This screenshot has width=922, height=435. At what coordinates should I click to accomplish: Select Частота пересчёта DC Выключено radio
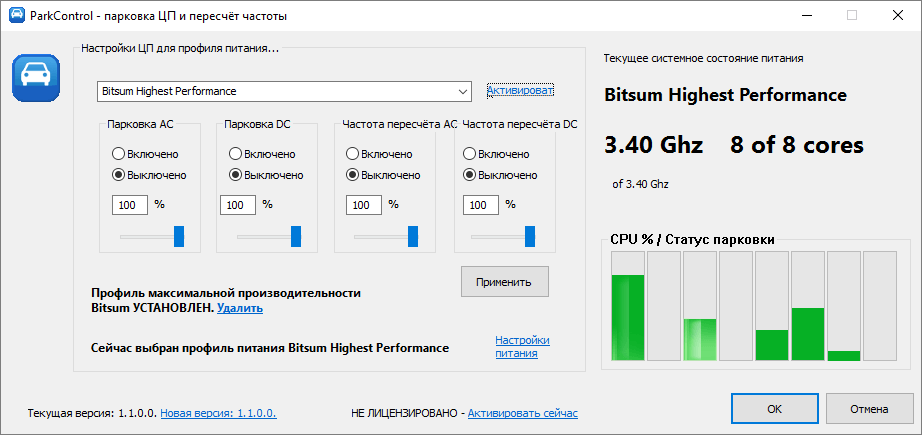pos(500,175)
